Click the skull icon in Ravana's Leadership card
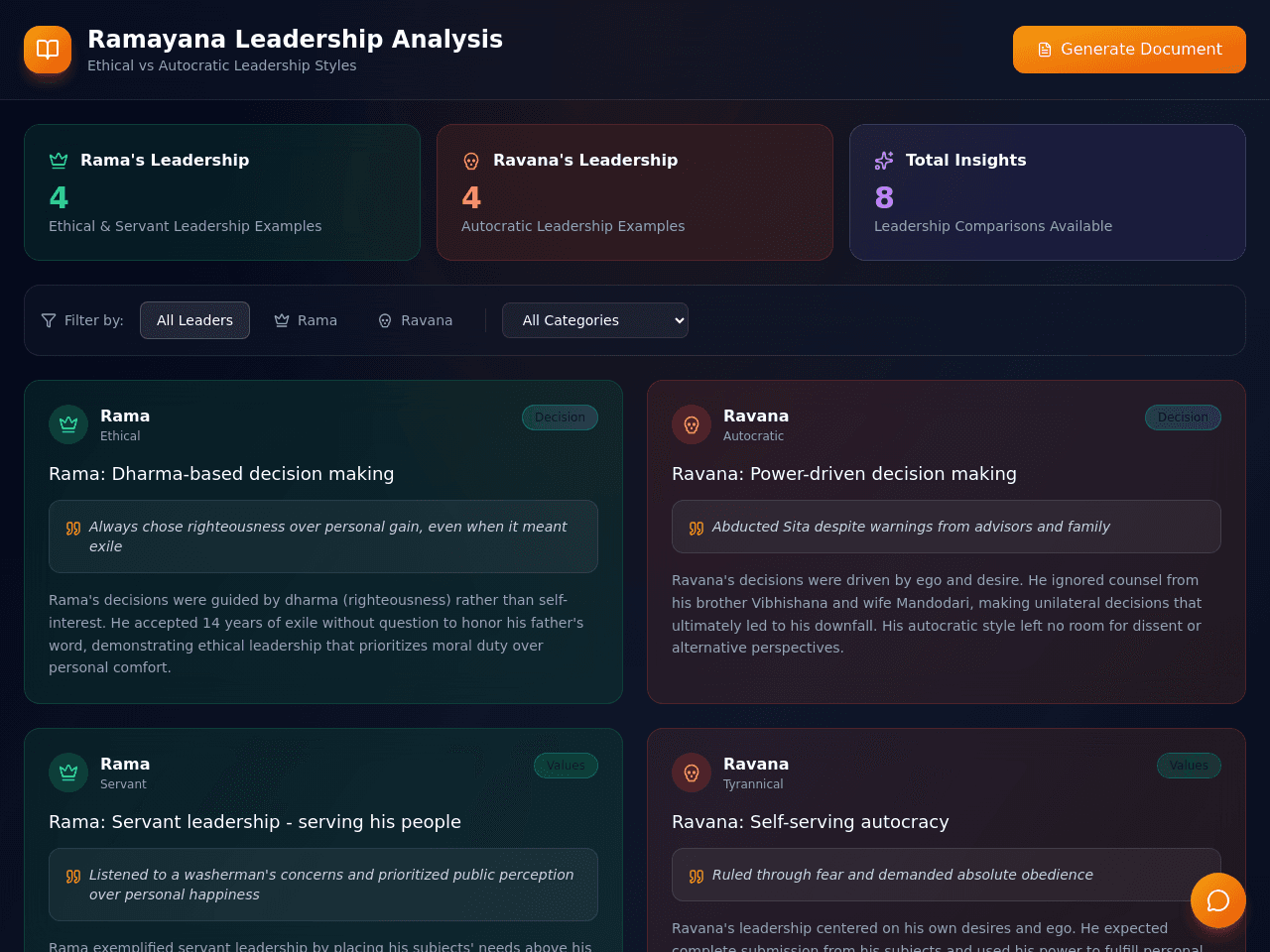Viewport: 1270px width, 952px height. [471, 161]
